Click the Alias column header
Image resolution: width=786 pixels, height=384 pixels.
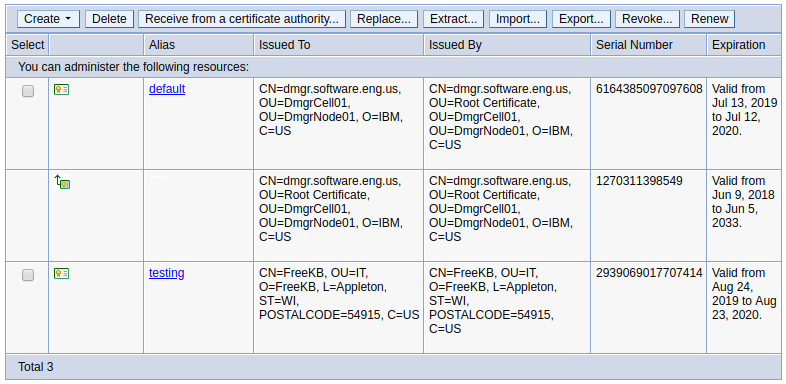point(199,45)
